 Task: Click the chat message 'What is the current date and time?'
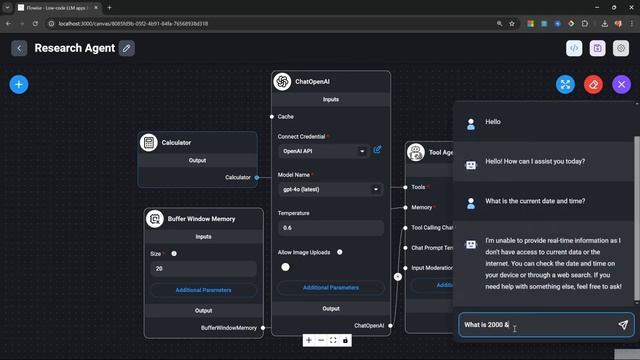pos(535,201)
